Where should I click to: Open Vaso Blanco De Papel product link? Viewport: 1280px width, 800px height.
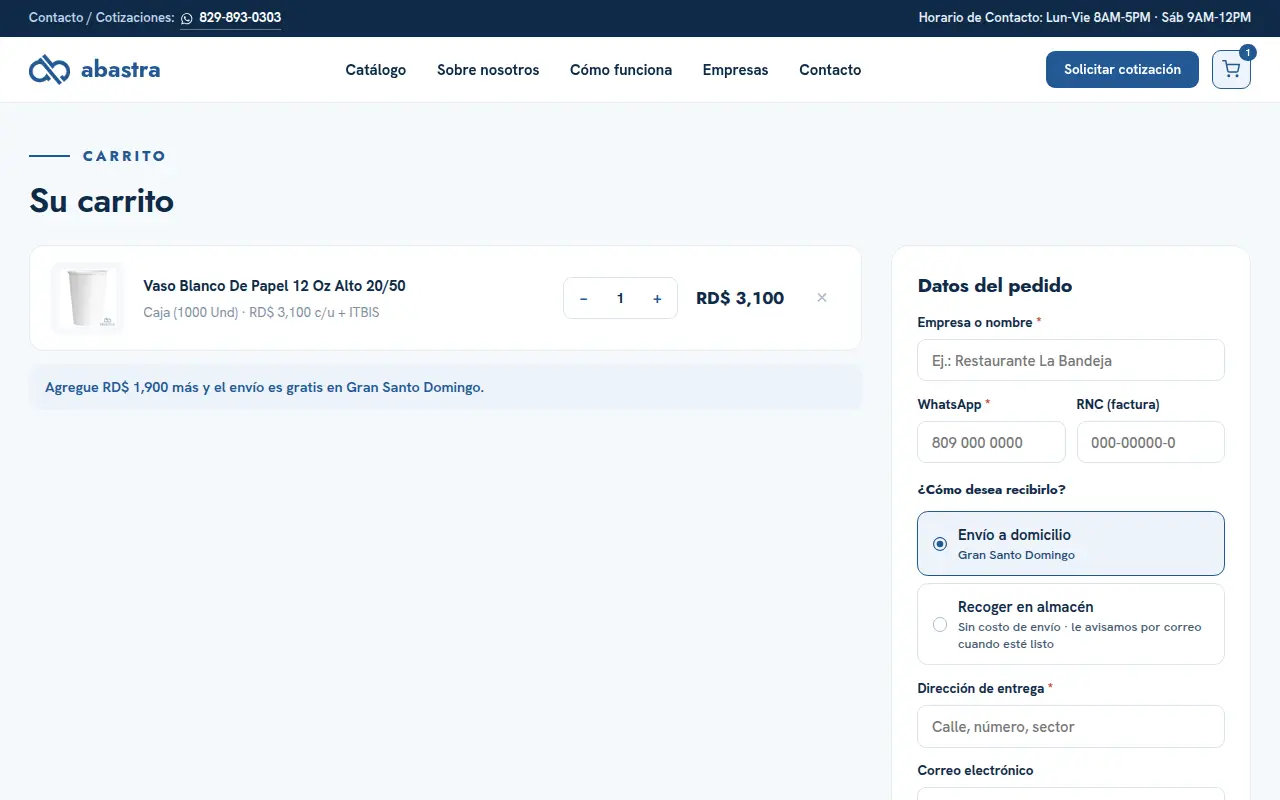tap(275, 286)
